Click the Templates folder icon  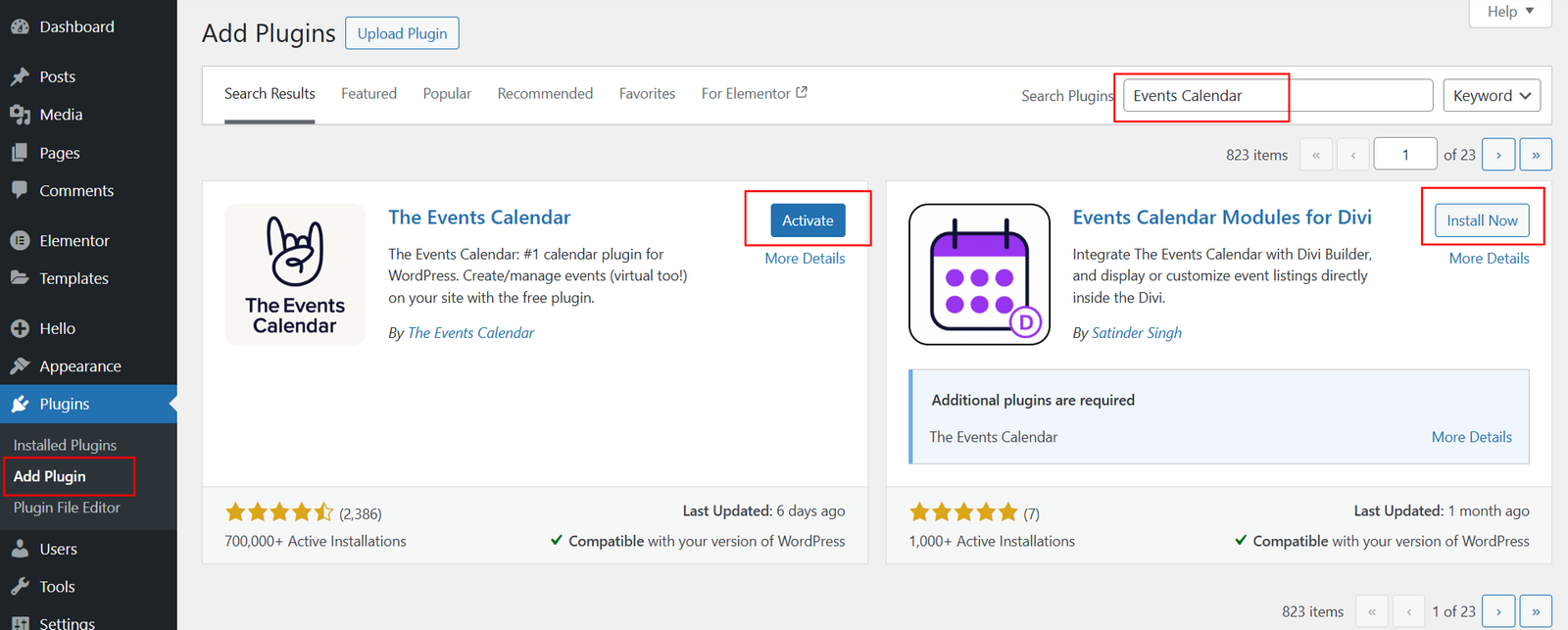coord(20,278)
